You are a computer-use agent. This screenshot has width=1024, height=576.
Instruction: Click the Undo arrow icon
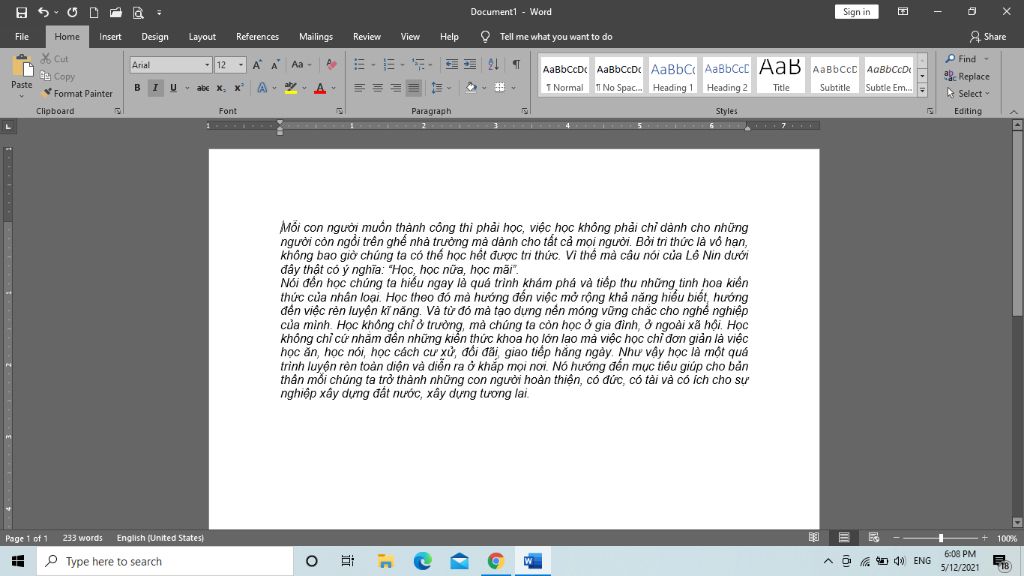(x=43, y=12)
